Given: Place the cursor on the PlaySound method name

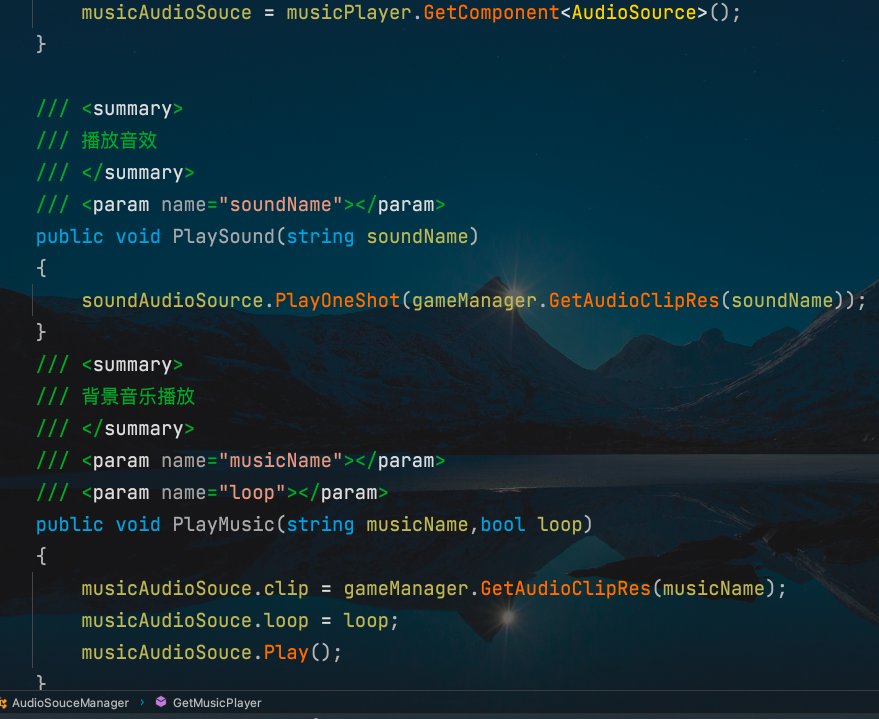Looking at the screenshot, I should pyautogui.click(x=224, y=236).
